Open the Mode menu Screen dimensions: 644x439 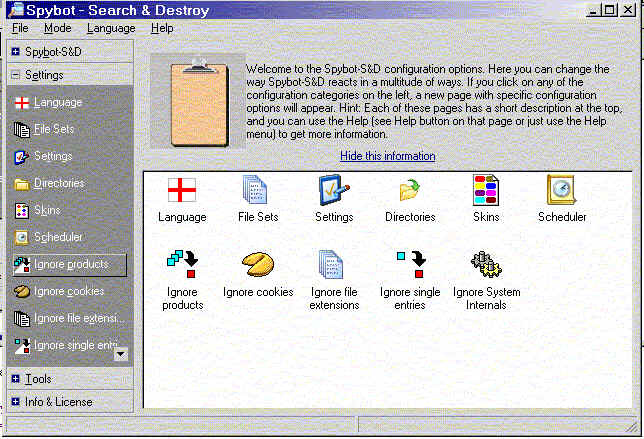tap(58, 28)
